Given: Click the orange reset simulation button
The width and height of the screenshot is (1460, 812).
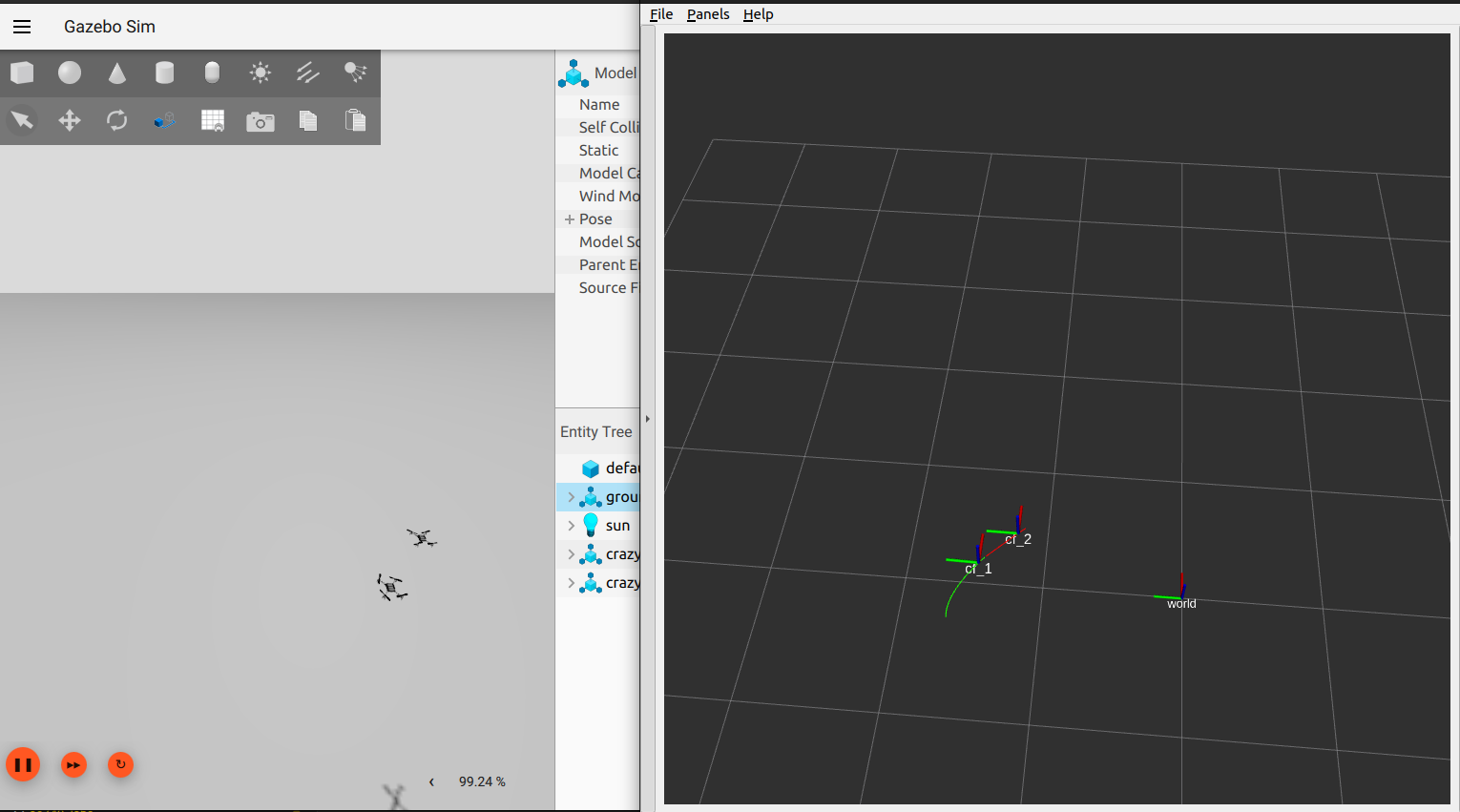Looking at the screenshot, I should click(120, 764).
